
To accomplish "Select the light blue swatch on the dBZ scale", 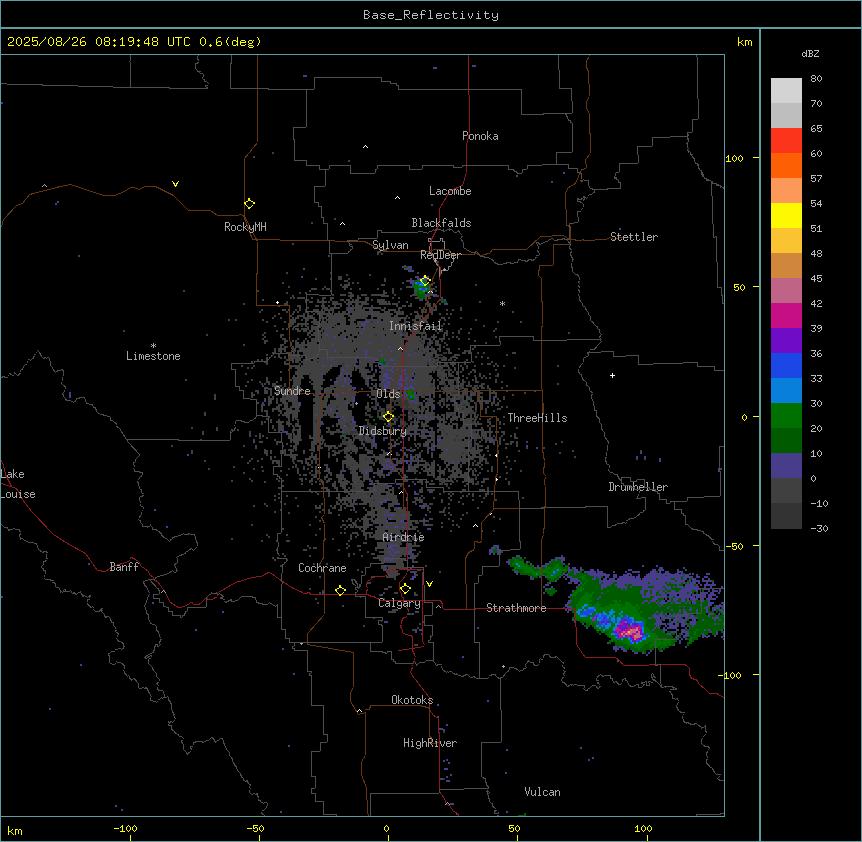I will [786, 390].
